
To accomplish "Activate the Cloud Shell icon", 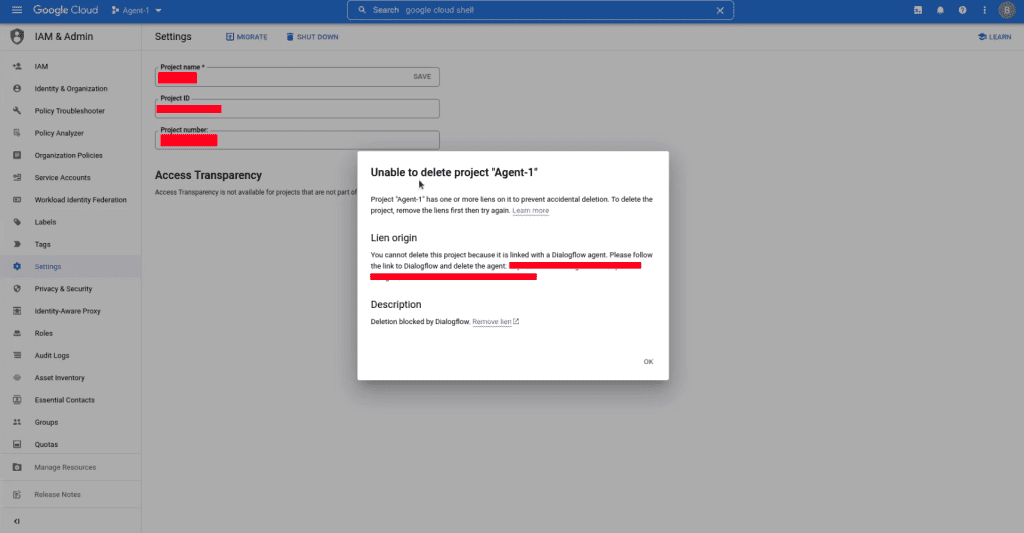I will point(918,10).
